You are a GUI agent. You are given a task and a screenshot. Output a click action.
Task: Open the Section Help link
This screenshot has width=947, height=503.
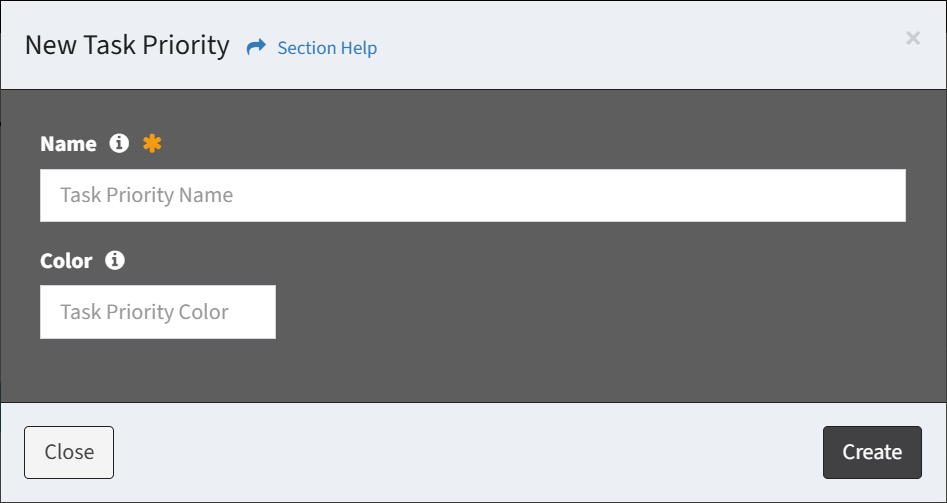tap(326, 48)
